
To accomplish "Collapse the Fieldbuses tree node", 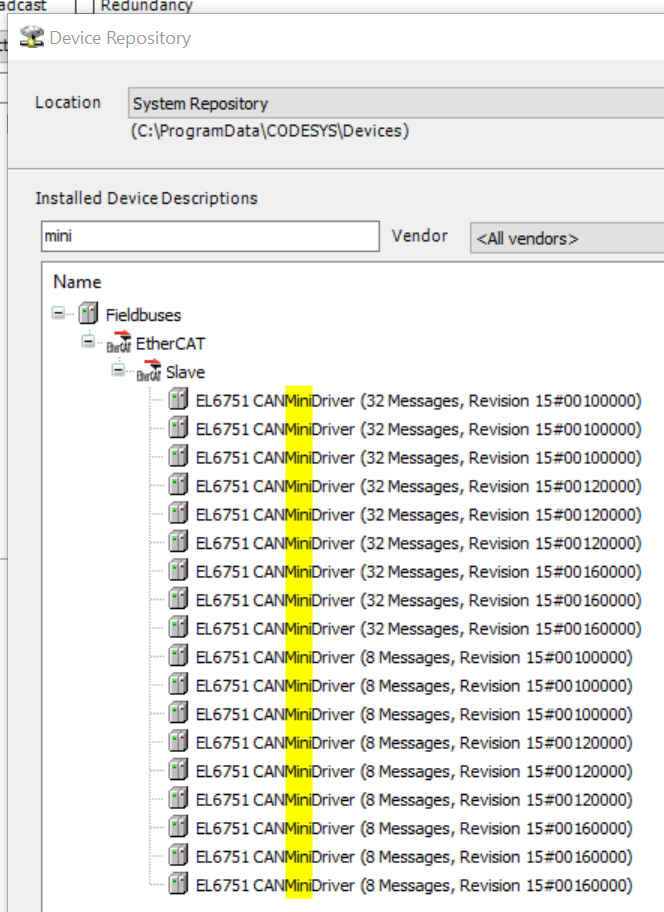I will click(59, 314).
